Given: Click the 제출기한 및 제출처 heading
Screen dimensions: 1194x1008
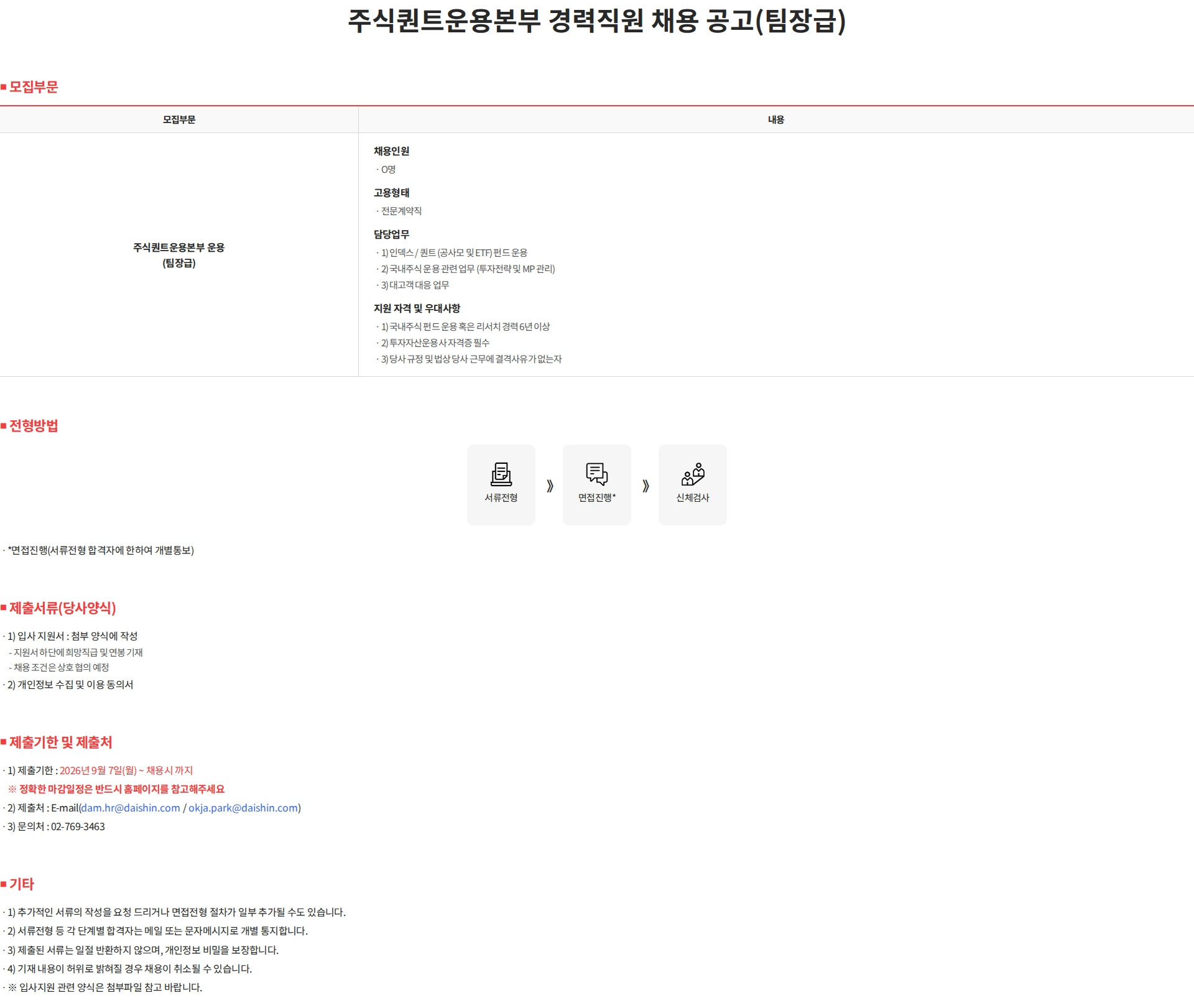Looking at the screenshot, I should (x=60, y=742).
